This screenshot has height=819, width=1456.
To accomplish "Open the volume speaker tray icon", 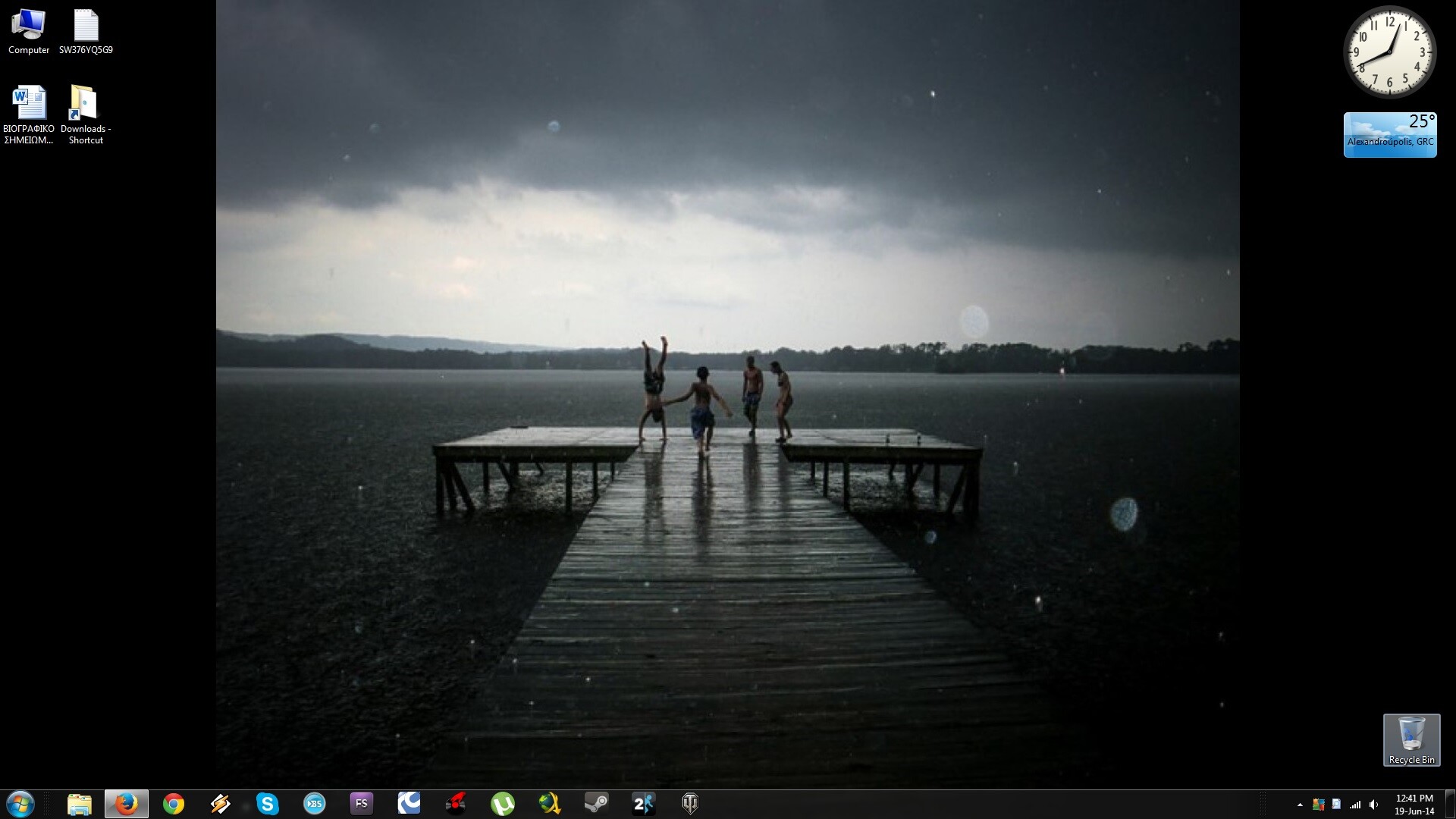I will tap(1373, 805).
